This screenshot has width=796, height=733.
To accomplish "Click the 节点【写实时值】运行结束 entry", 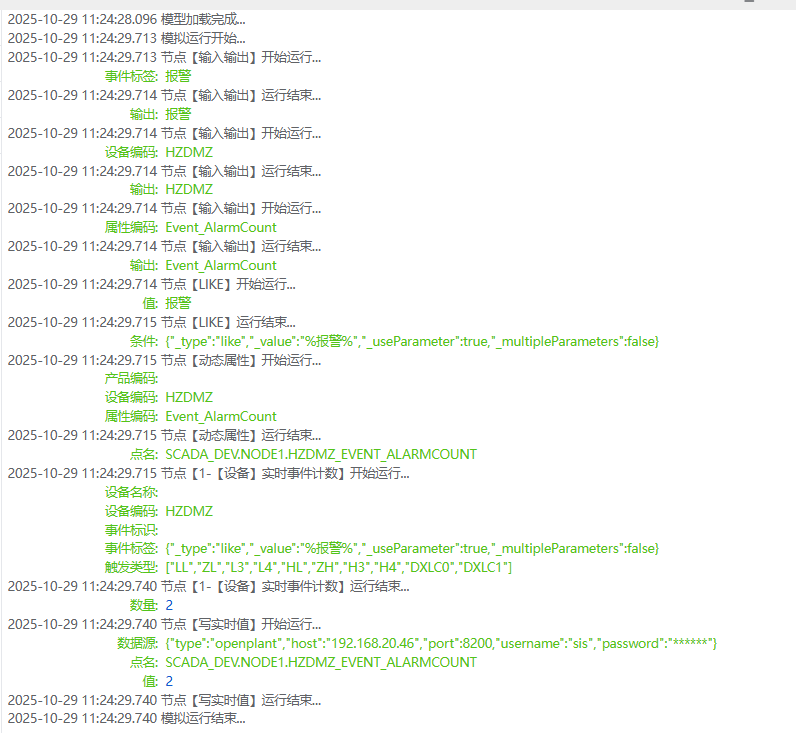I will [x=164, y=700].
